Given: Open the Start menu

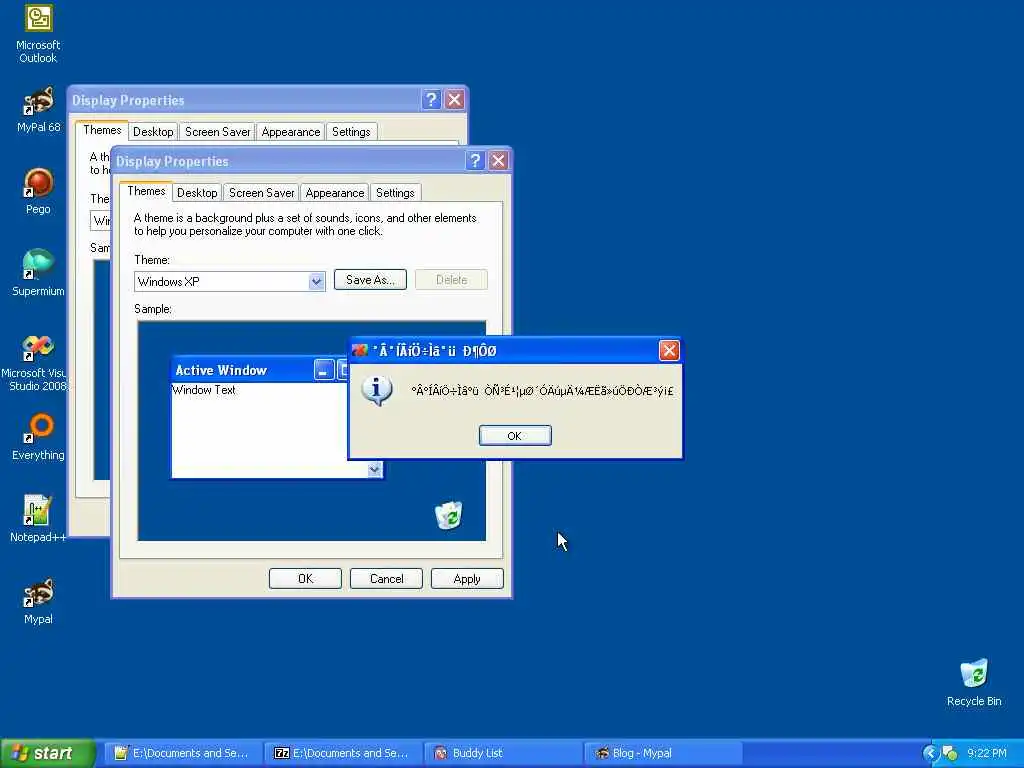Looking at the screenshot, I should [x=46, y=753].
